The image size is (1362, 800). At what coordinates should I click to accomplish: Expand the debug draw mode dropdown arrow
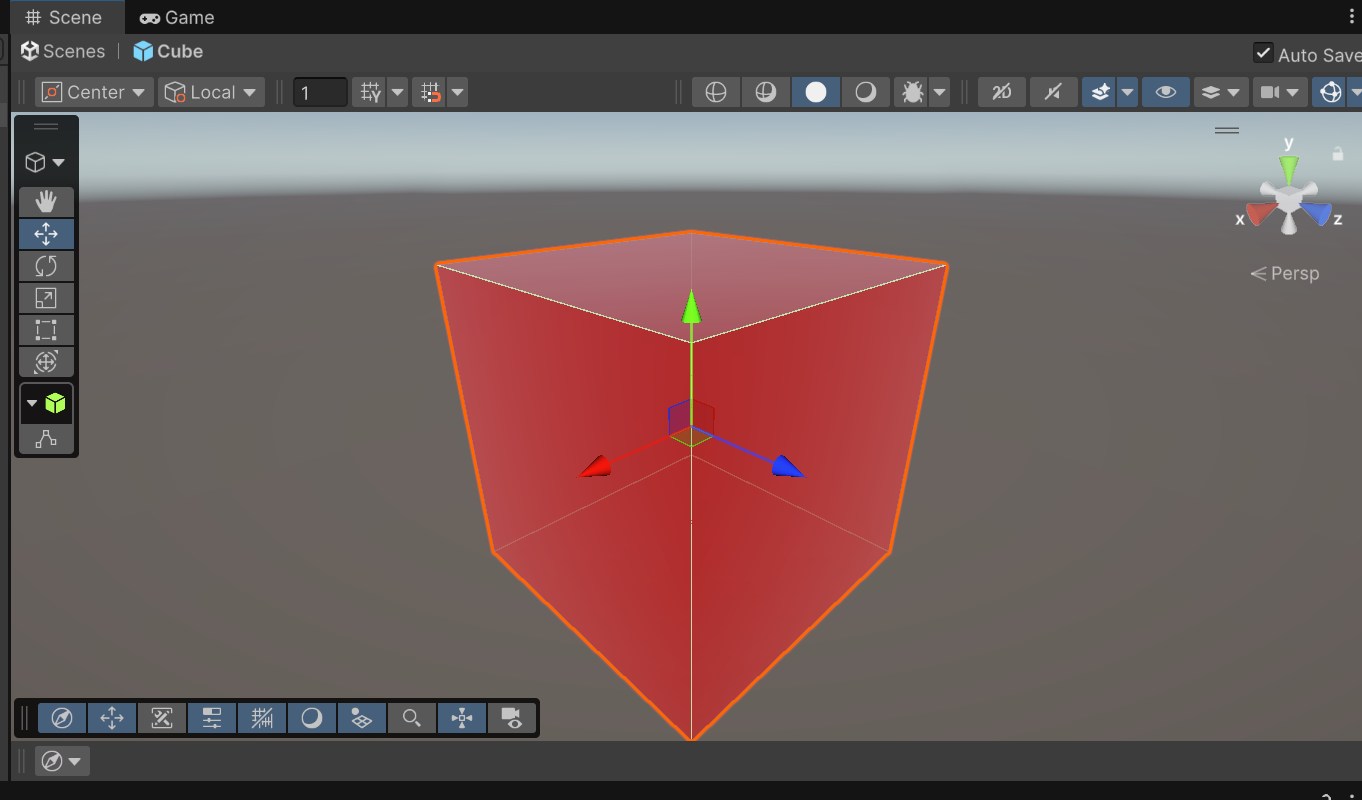[x=939, y=92]
